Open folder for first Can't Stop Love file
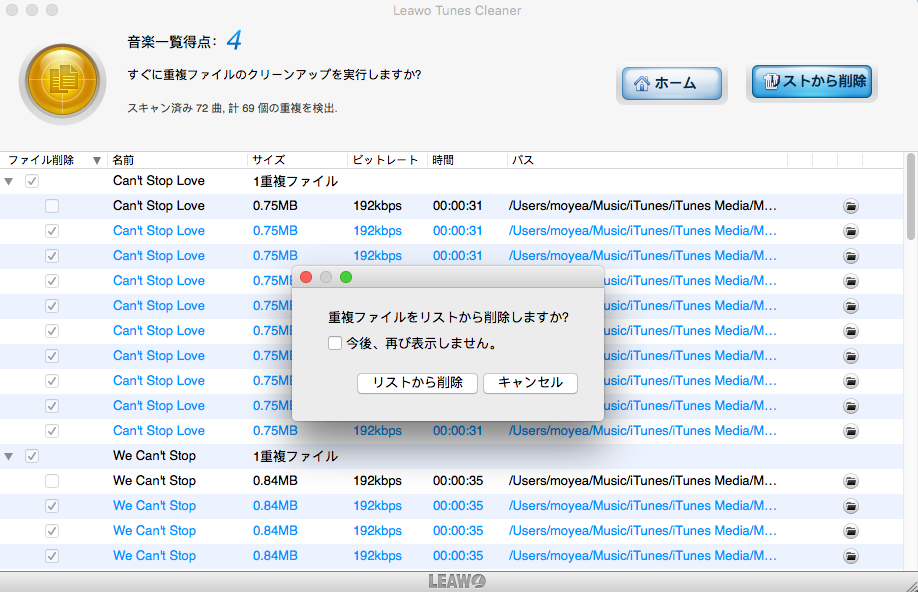This screenshot has width=918, height=592. (850, 206)
